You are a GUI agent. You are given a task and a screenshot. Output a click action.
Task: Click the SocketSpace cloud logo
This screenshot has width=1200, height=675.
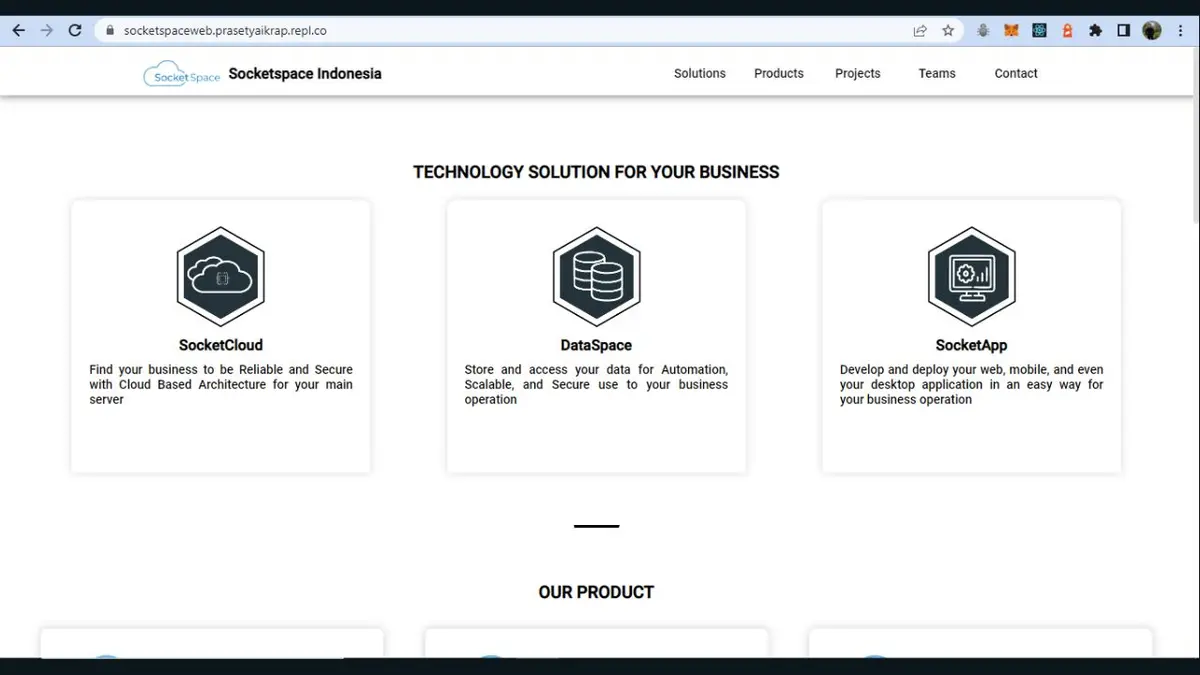point(181,74)
